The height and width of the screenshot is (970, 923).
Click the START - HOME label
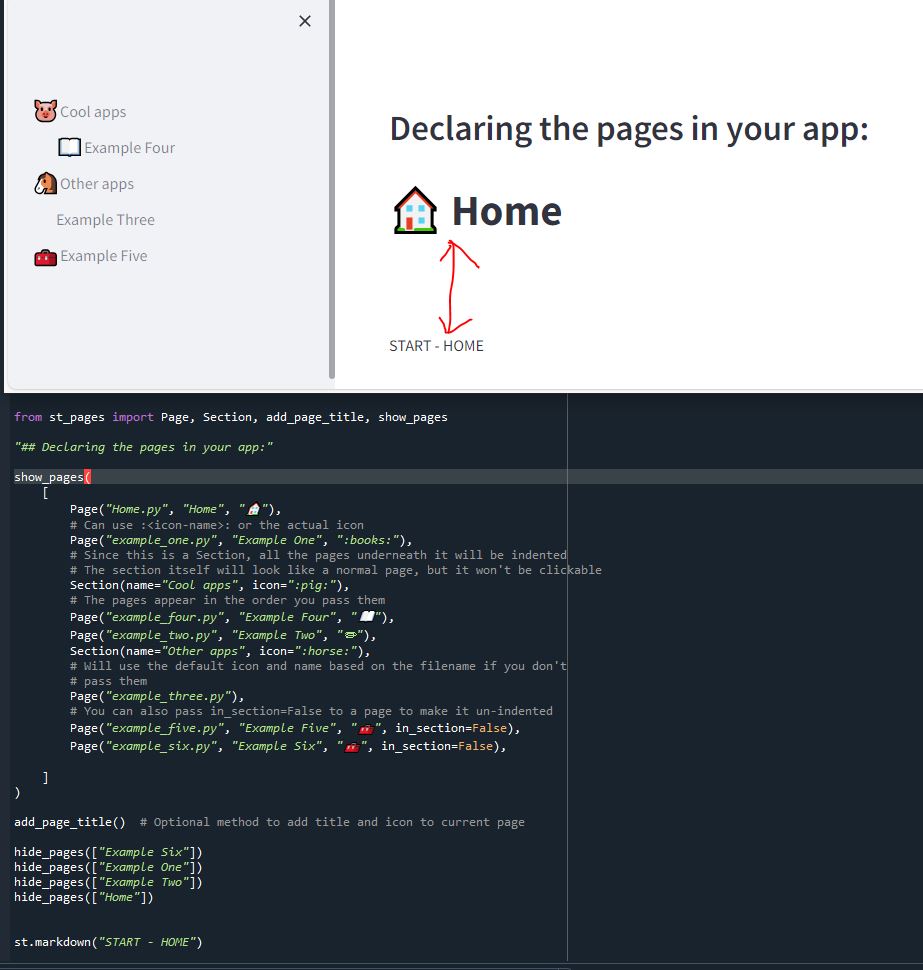[x=436, y=345]
